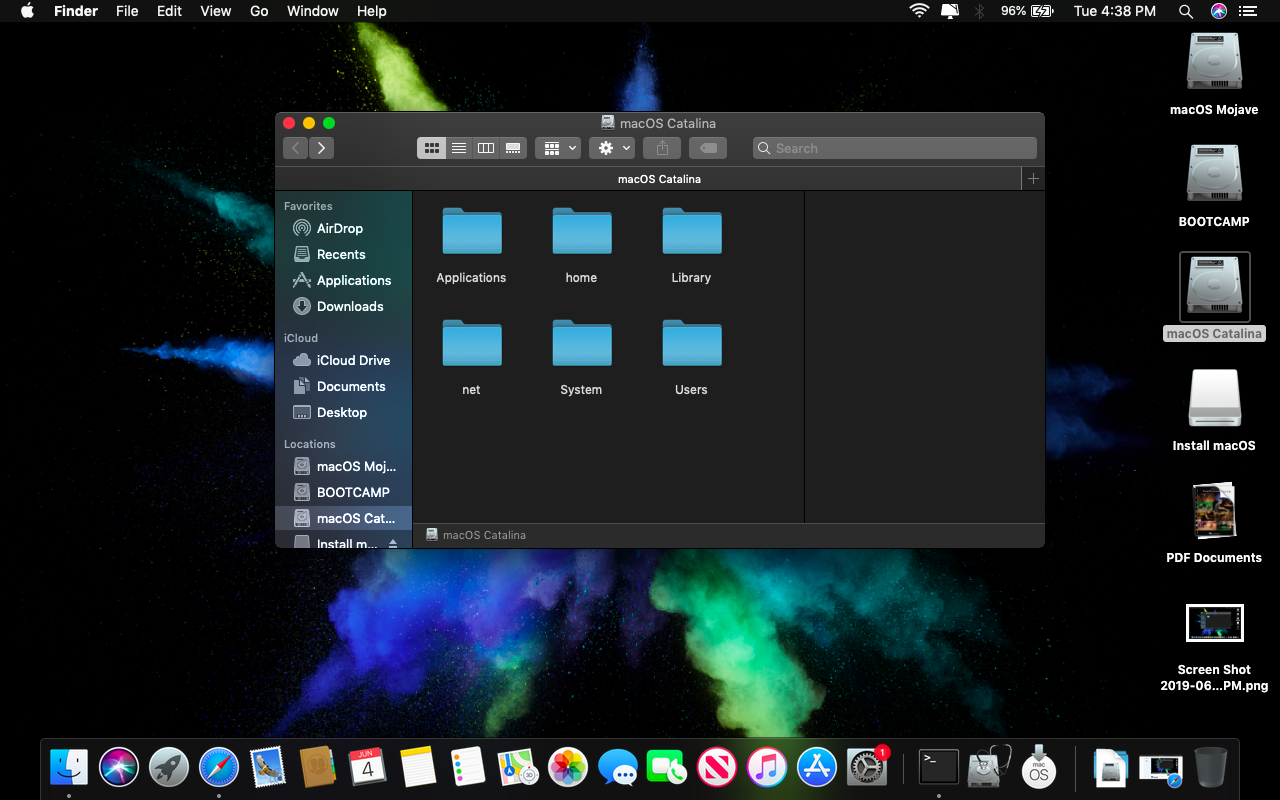Add a new Finder tab with plus
Screen dimensions: 1280x800
click(x=1033, y=179)
